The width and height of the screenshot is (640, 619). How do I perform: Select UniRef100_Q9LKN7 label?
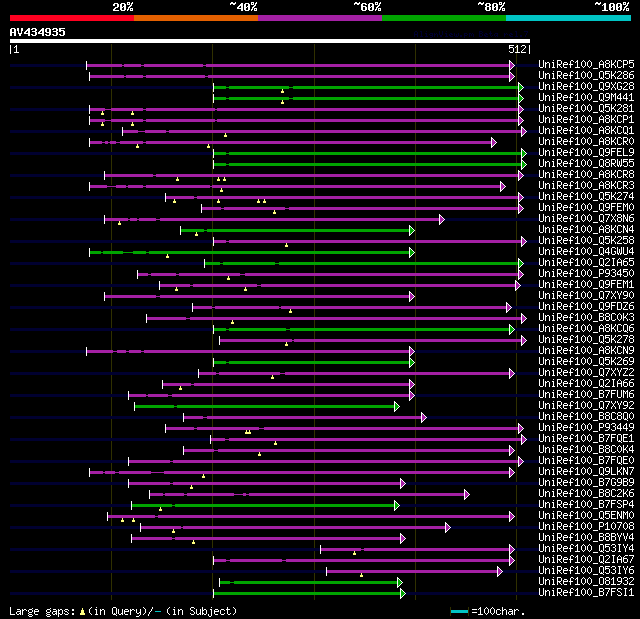tap(586, 472)
